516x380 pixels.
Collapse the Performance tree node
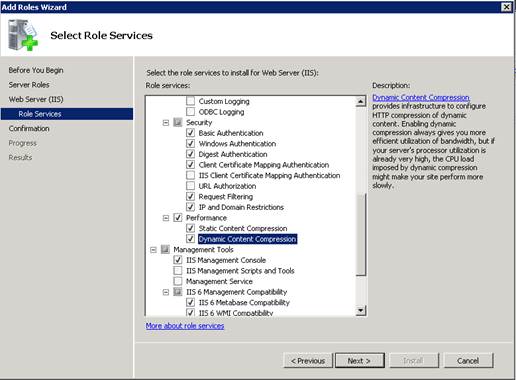pyautogui.click(x=166, y=218)
